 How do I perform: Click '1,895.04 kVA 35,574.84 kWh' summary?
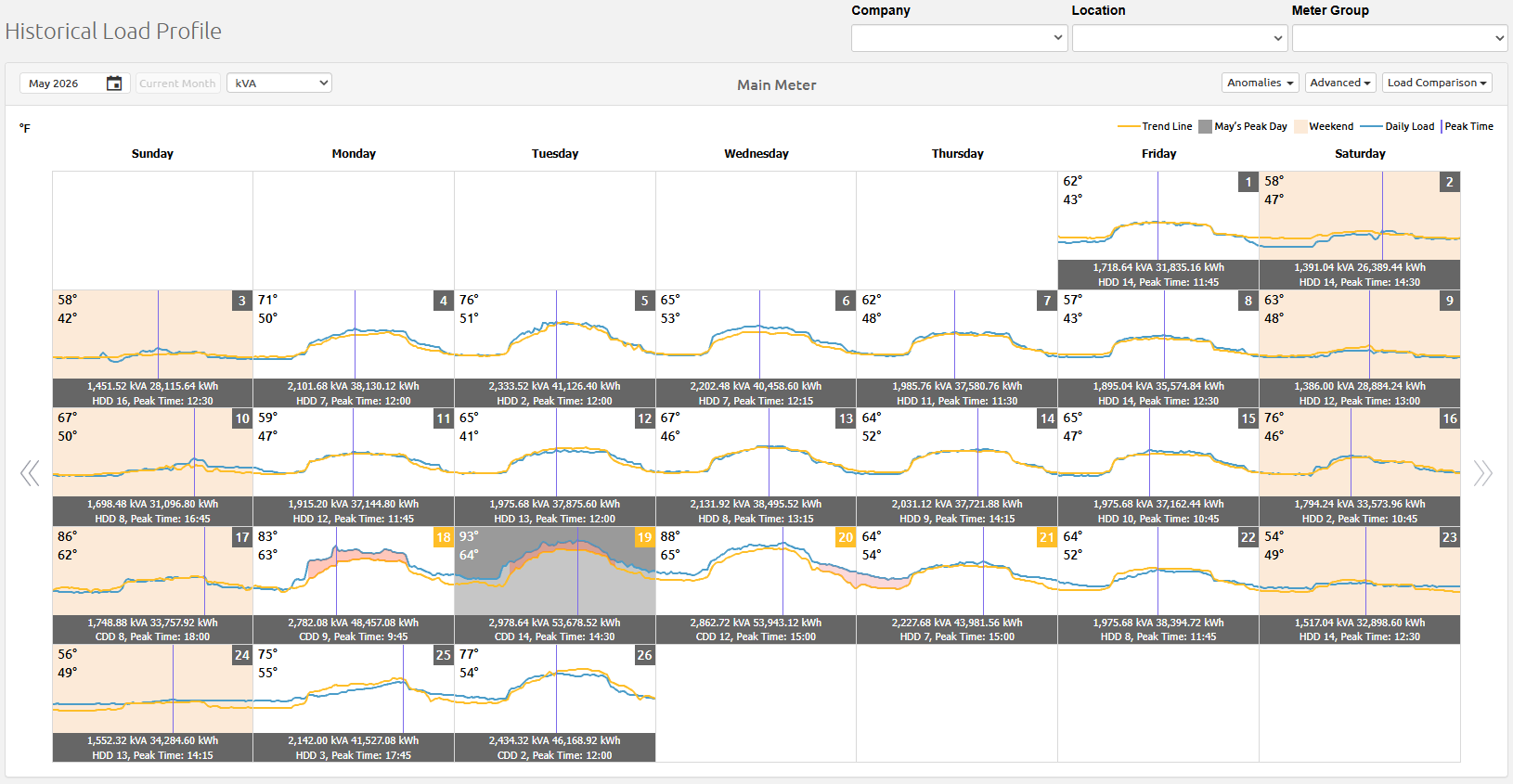[x=1158, y=386]
